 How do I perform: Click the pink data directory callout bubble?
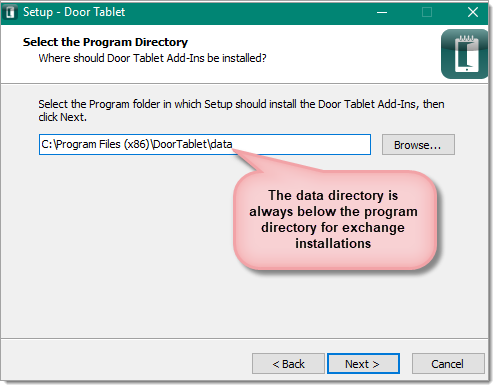[x=335, y=219]
